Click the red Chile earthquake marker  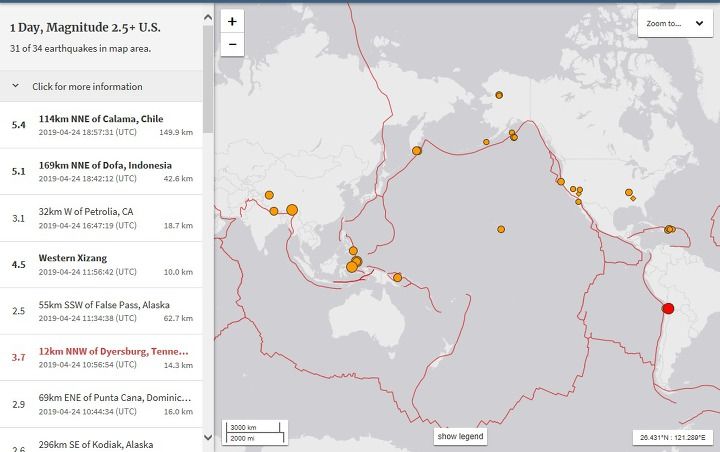pos(668,309)
